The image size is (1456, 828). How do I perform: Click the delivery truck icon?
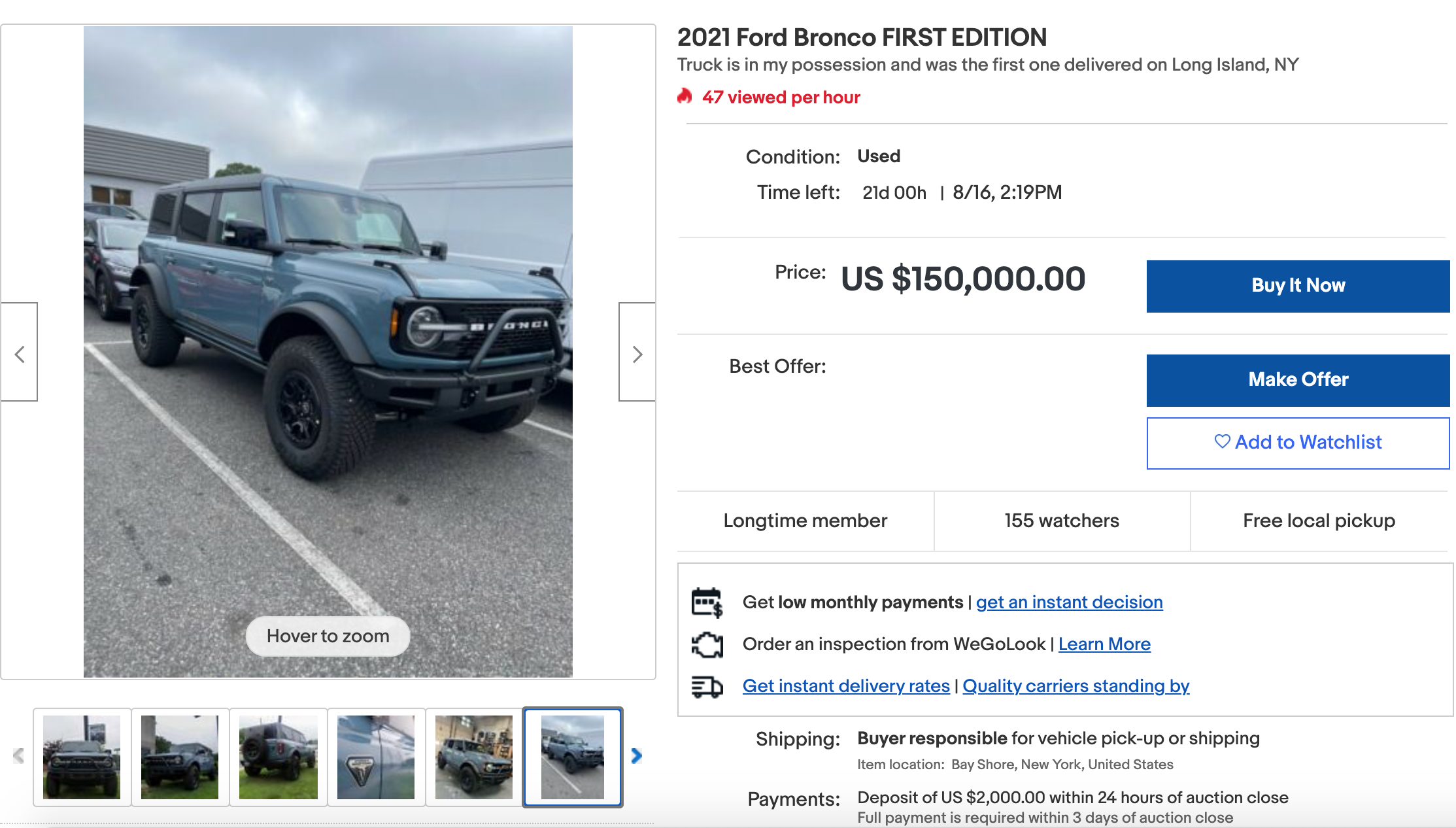(707, 687)
